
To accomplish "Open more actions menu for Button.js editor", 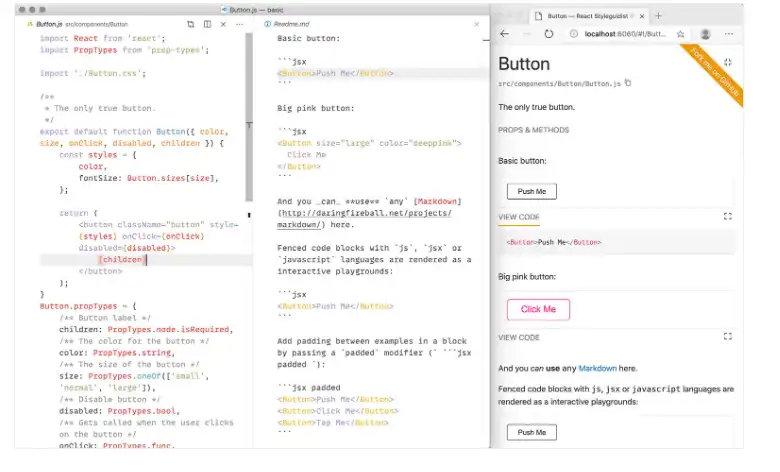I will point(239,24).
